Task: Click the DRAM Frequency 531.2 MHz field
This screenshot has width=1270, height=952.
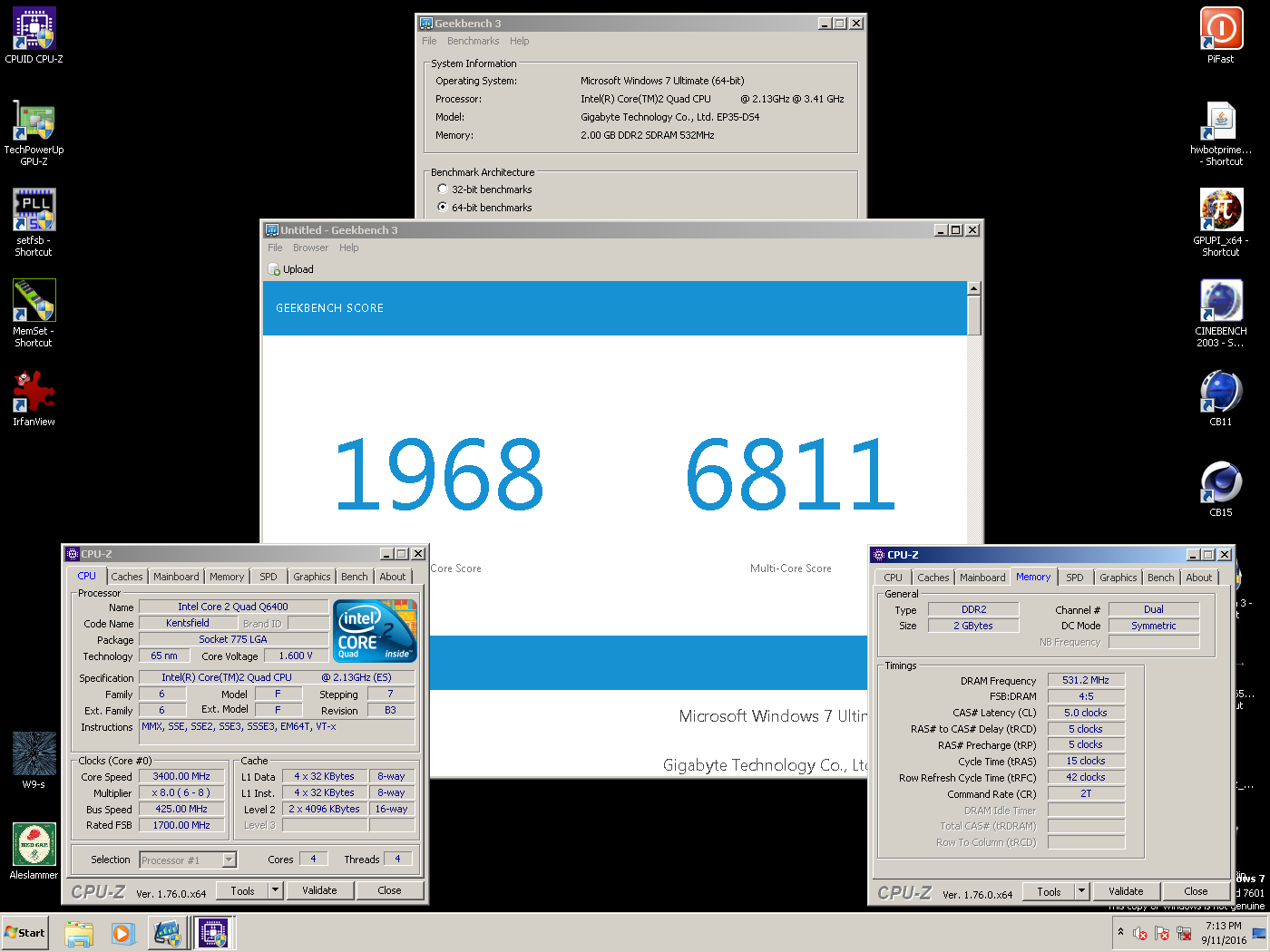Action: [1086, 680]
